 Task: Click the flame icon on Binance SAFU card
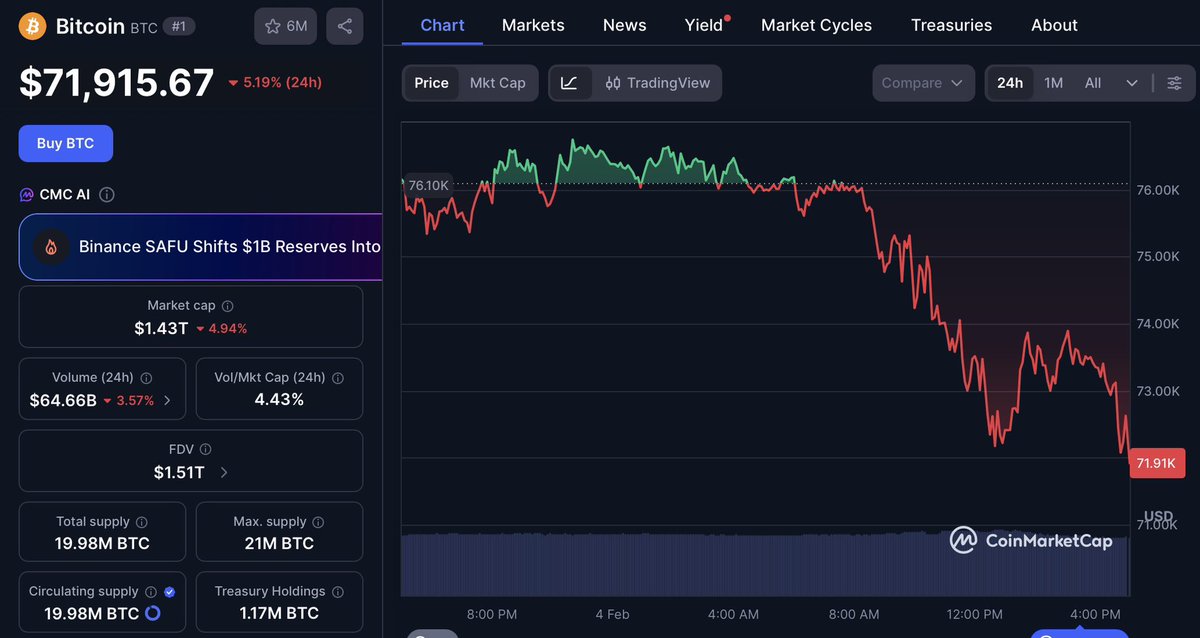[51, 246]
